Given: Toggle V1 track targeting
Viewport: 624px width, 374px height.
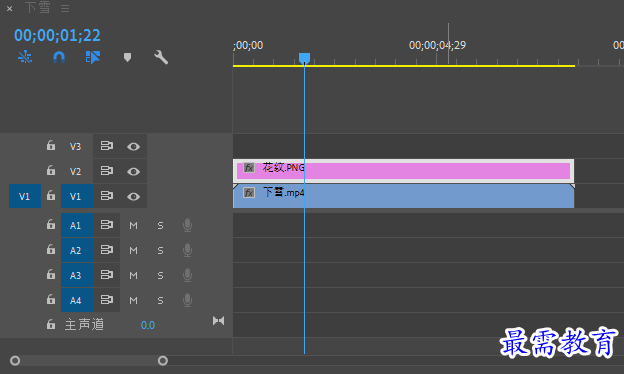Looking at the screenshot, I should 77,196.
